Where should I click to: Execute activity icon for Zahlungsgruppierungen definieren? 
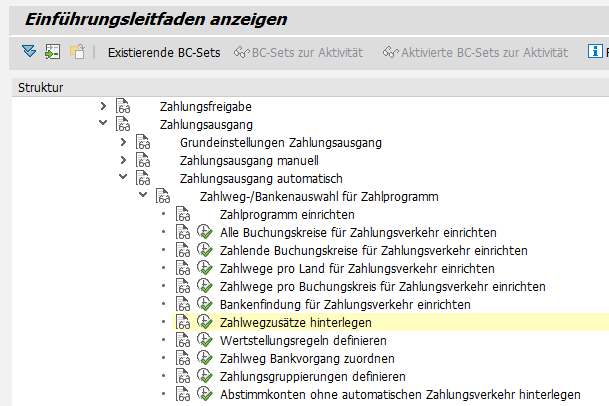(x=205, y=376)
